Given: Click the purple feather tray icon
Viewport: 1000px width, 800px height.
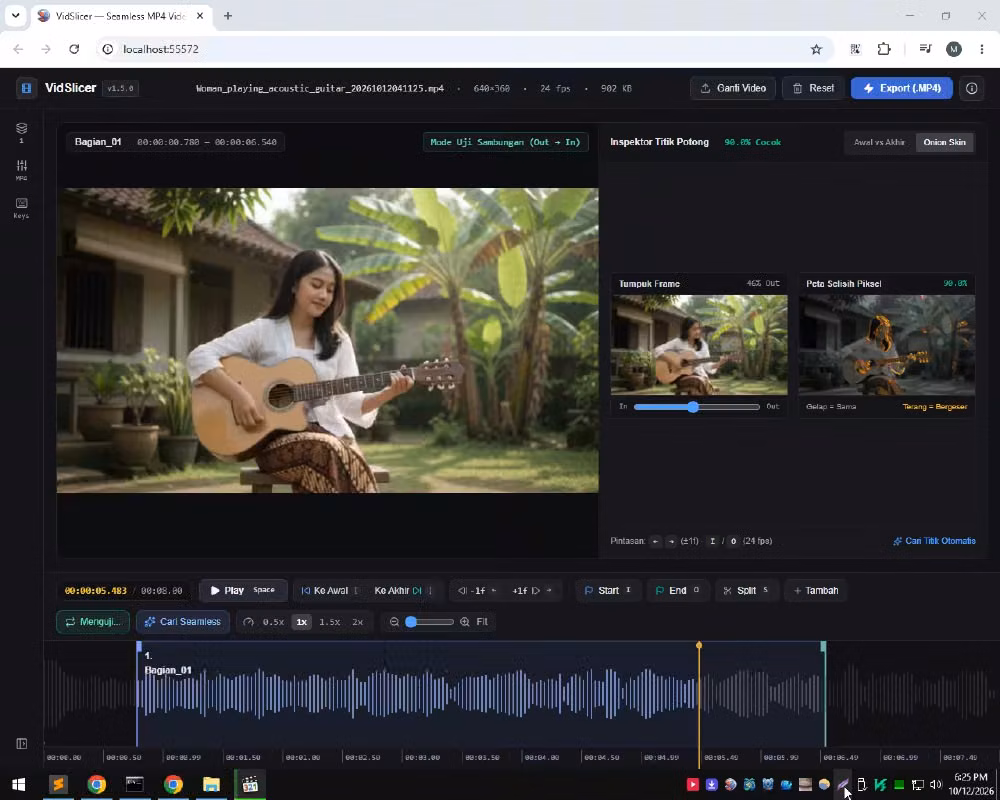Looking at the screenshot, I should coord(842,784).
